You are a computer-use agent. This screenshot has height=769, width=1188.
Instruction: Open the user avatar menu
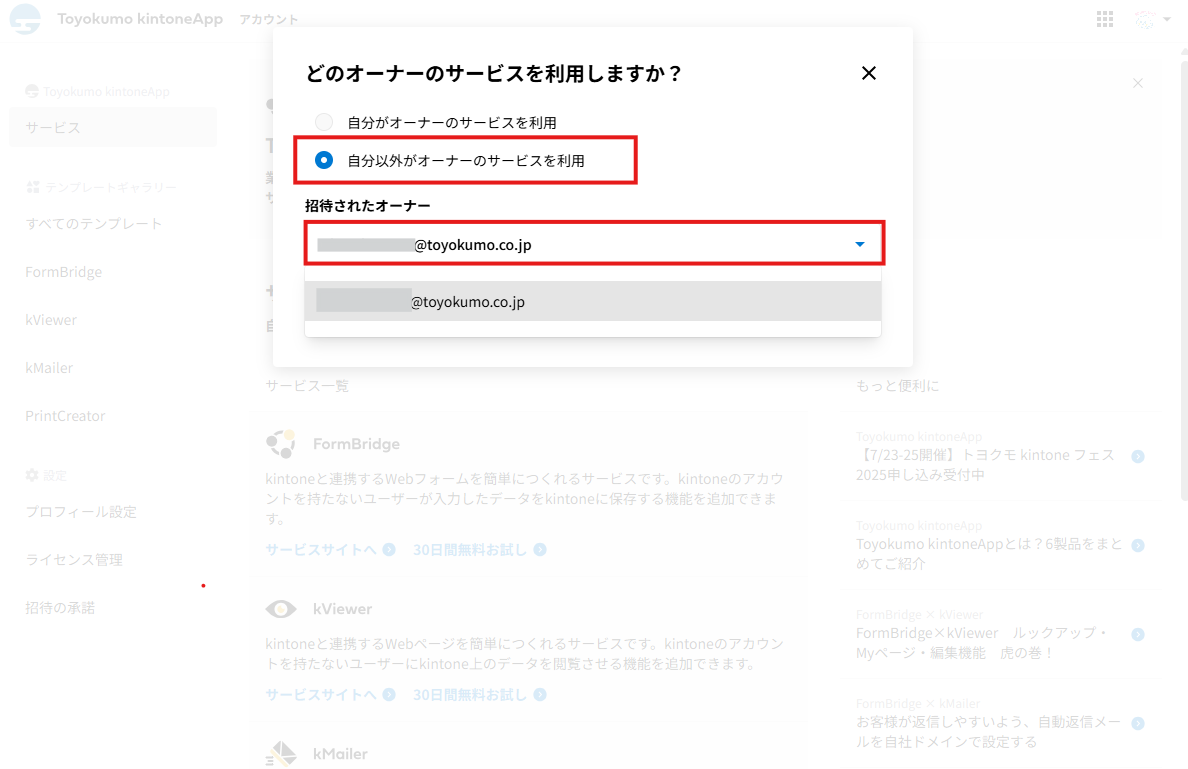point(1144,20)
